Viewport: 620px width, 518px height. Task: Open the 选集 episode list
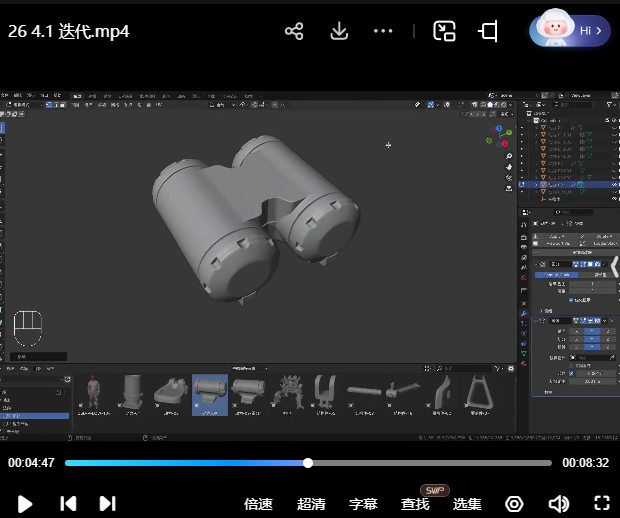[467, 504]
